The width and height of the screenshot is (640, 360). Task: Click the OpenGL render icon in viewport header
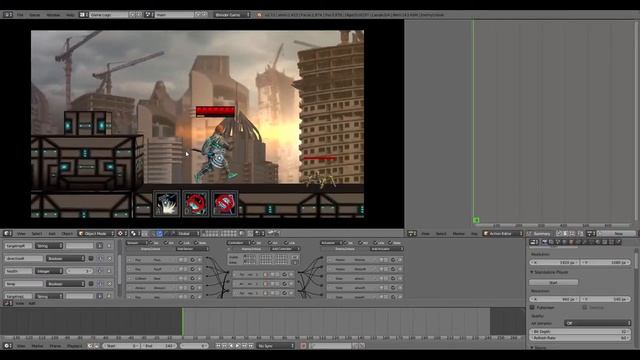(x=270, y=233)
